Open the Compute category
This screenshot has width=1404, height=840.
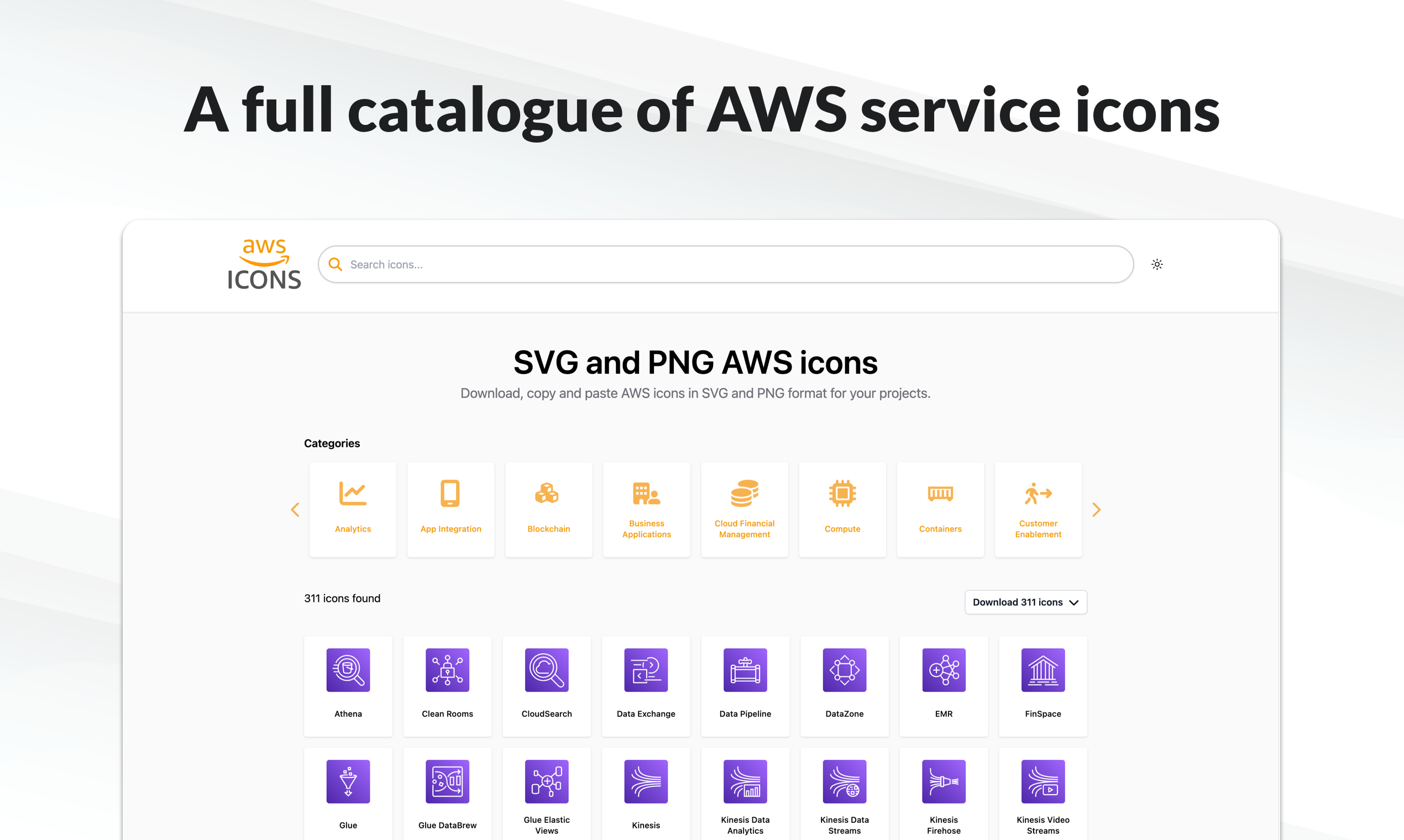point(842,510)
